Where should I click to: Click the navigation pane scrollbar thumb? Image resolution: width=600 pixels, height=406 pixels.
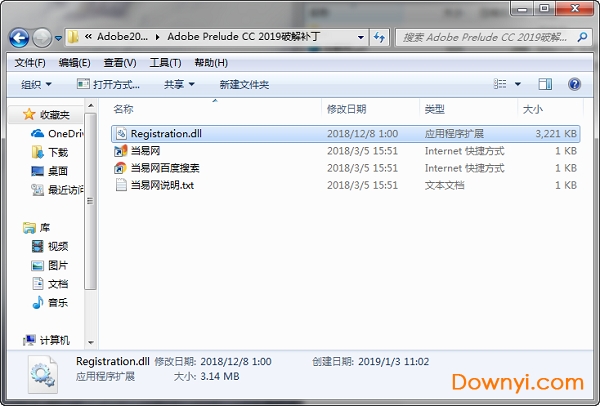tap(90, 201)
